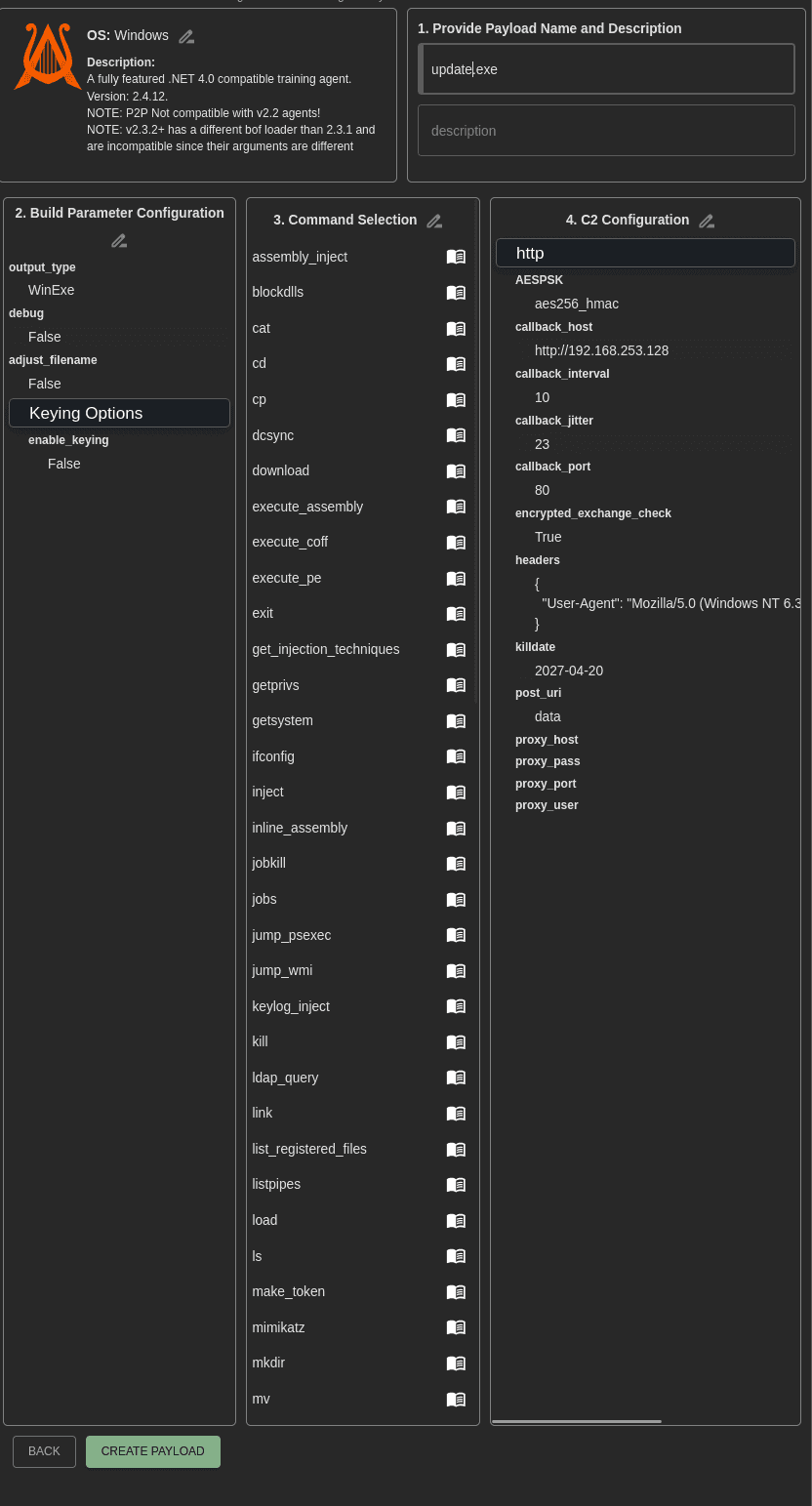This screenshot has height=1506, width=812.
Task: Click the horizontal scrollbar under C2 Configuration
Action: (577, 1421)
